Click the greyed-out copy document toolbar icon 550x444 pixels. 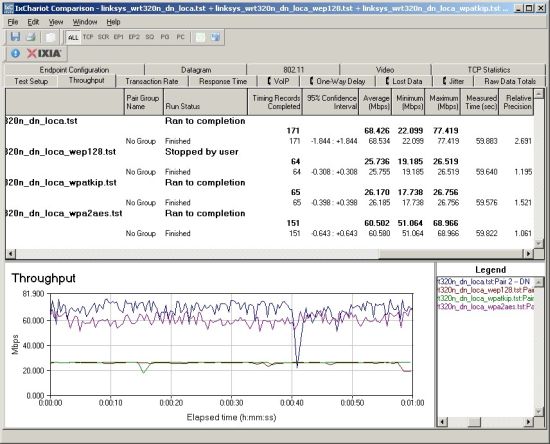51,37
